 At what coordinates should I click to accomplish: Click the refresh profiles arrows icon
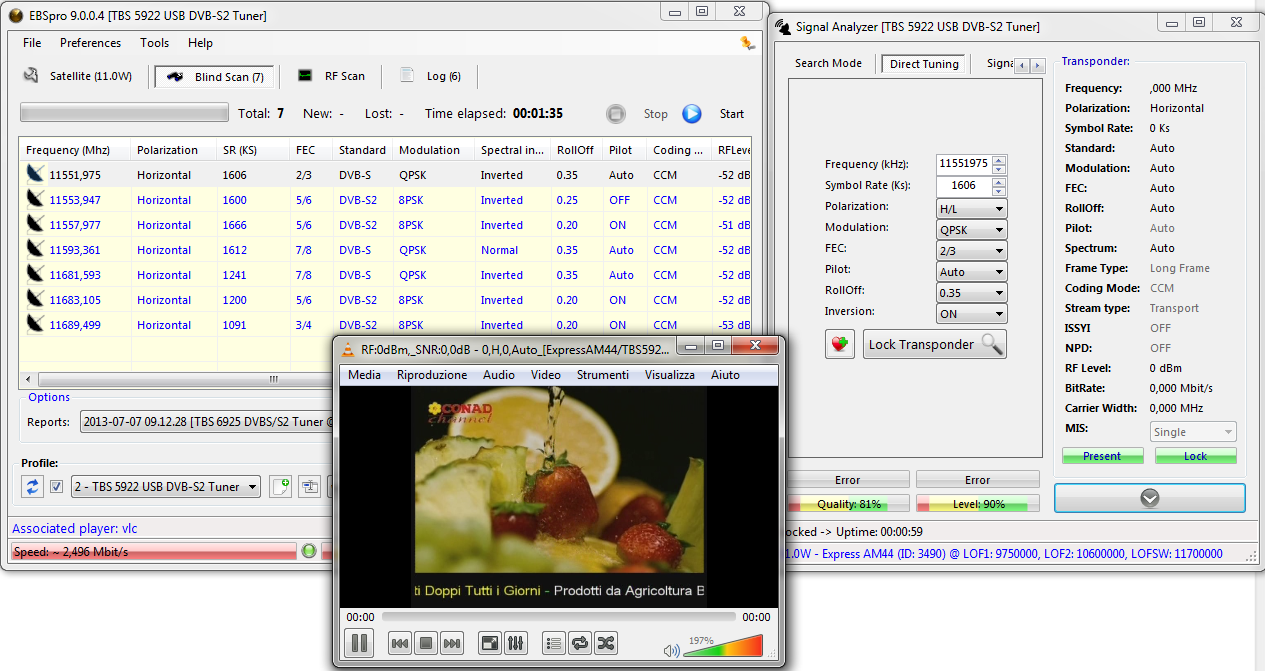tap(32, 487)
